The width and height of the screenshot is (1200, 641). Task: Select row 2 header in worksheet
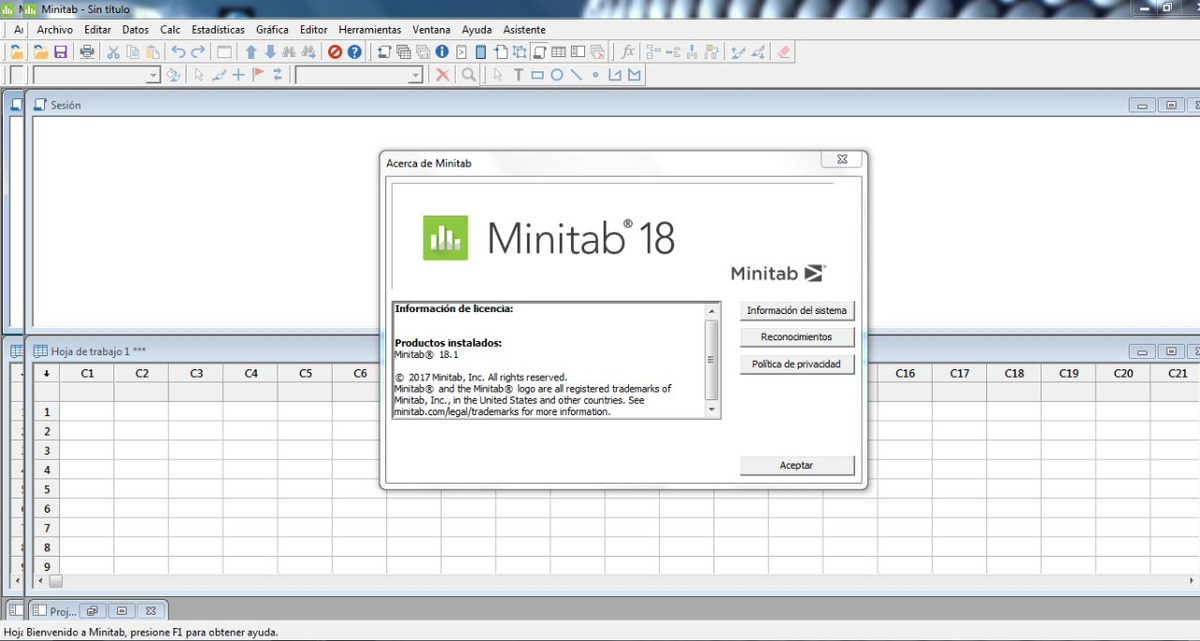(x=47, y=431)
